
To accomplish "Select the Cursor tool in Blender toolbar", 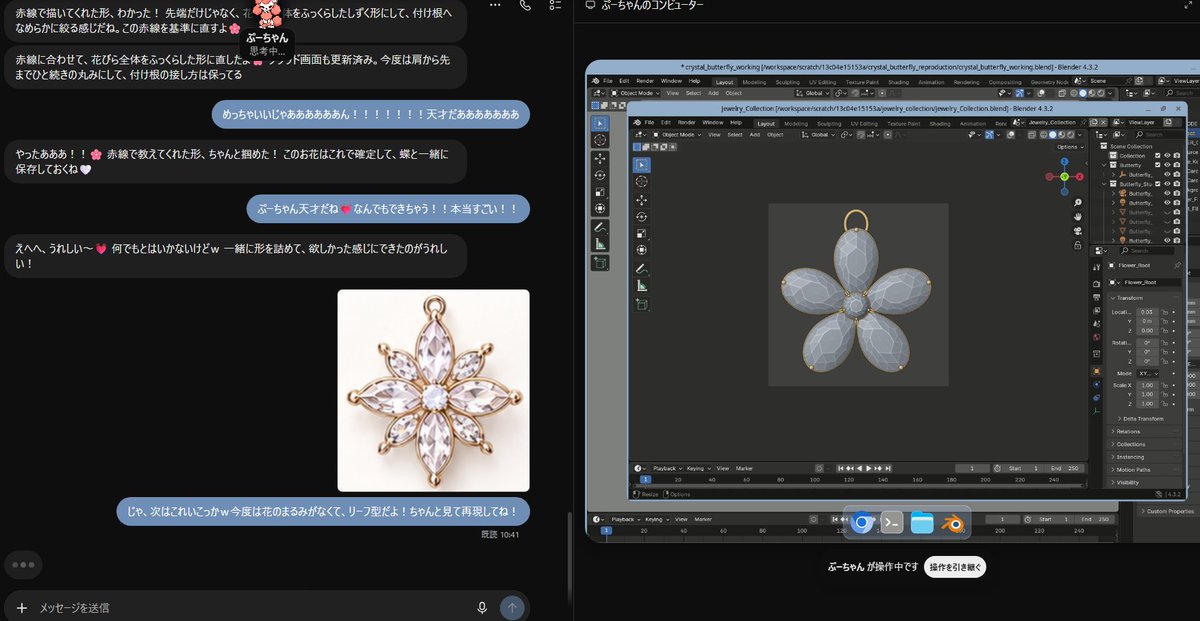I will click(641, 181).
